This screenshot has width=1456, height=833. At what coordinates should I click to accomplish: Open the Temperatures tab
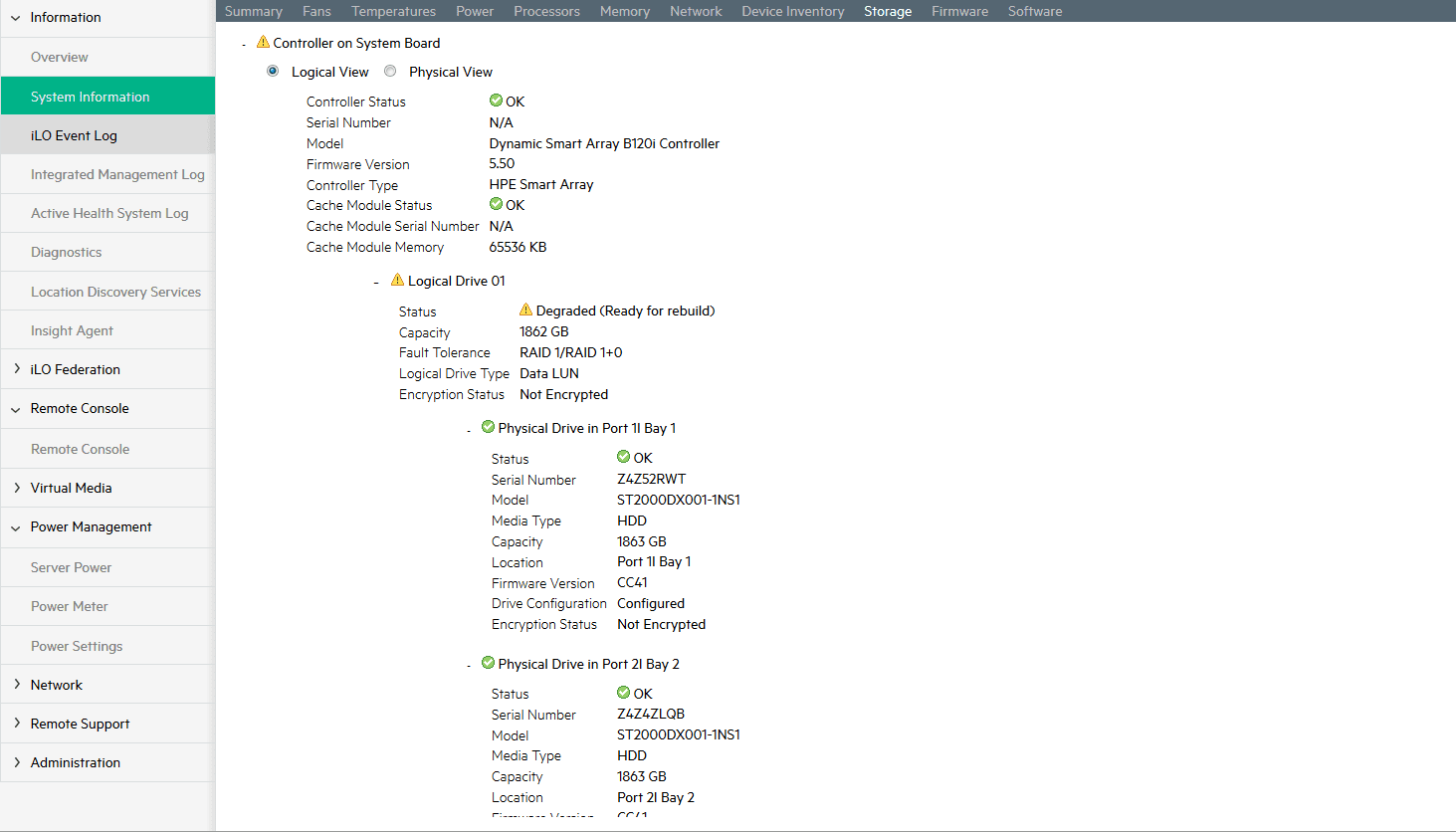pyautogui.click(x=393, y=11)
